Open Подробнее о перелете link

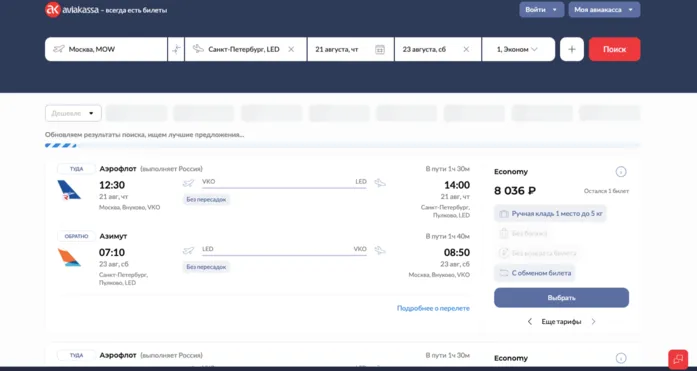coord(433,308)
